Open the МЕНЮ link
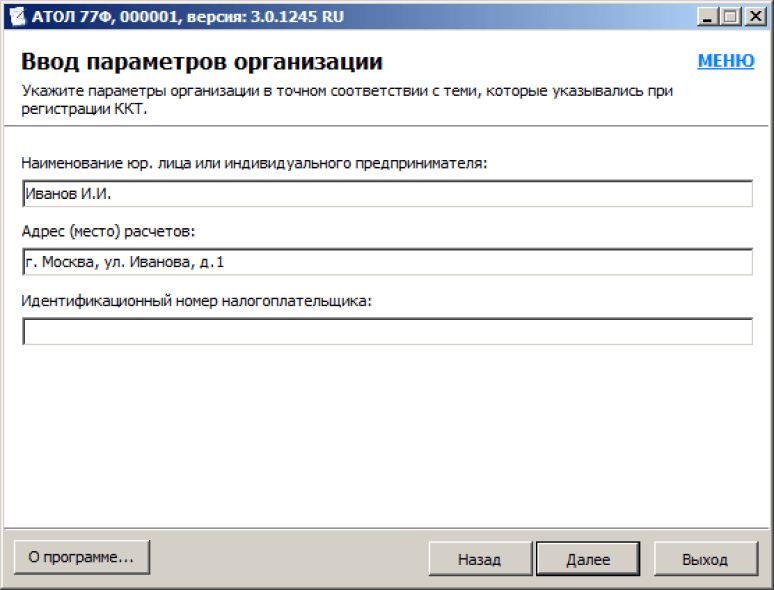This screenshot has width=774, height=590. pyautogui.click(x=726, y=61)
